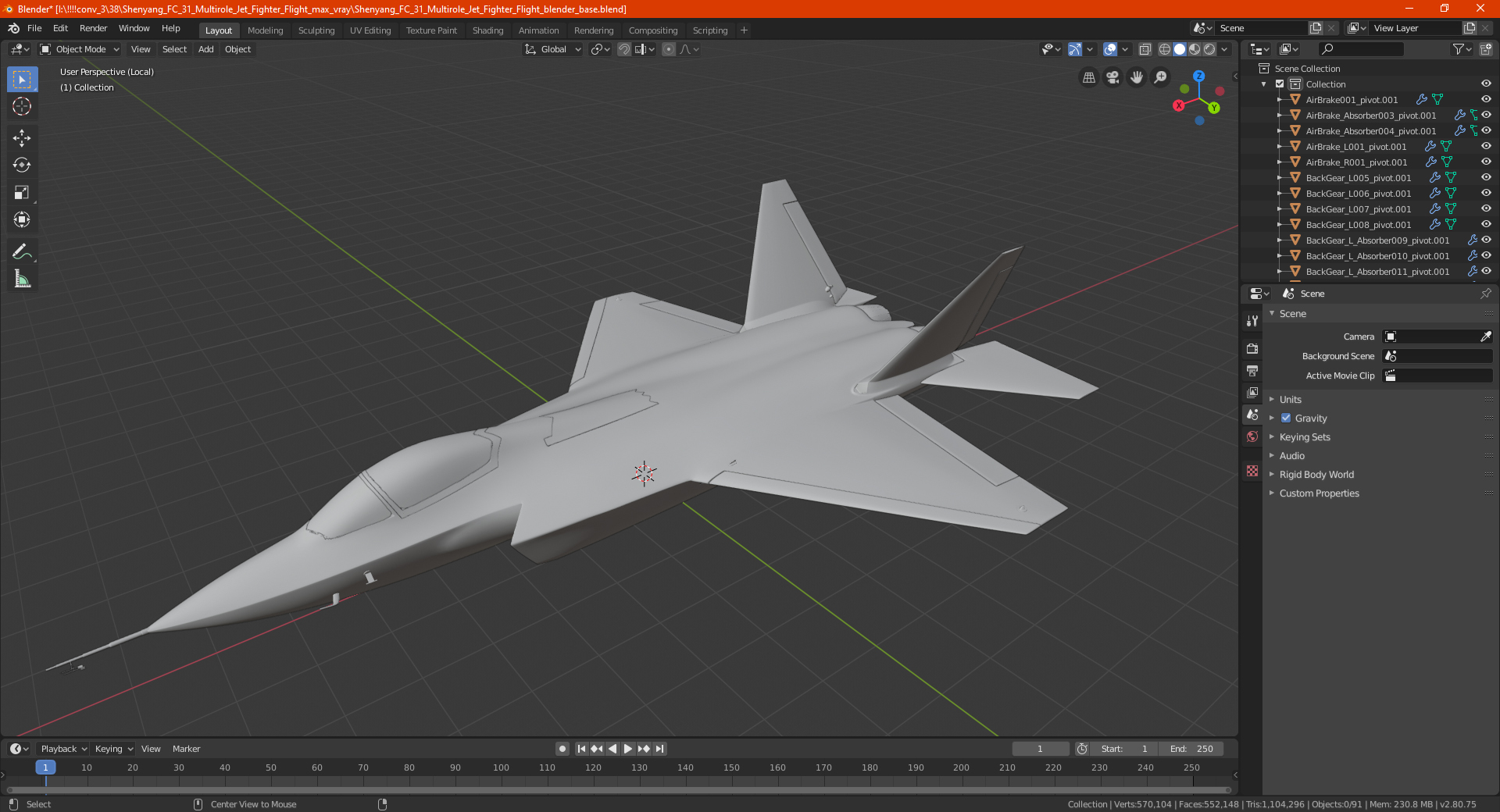Switch to the UV Editing workspace tab
Viewport: 1500px width, 812px height.
370,30
